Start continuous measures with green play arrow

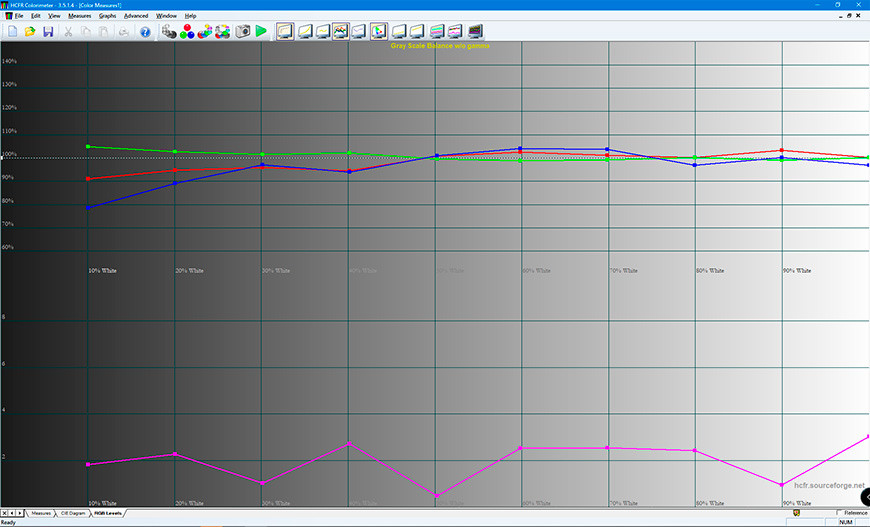tap(261, 32)
